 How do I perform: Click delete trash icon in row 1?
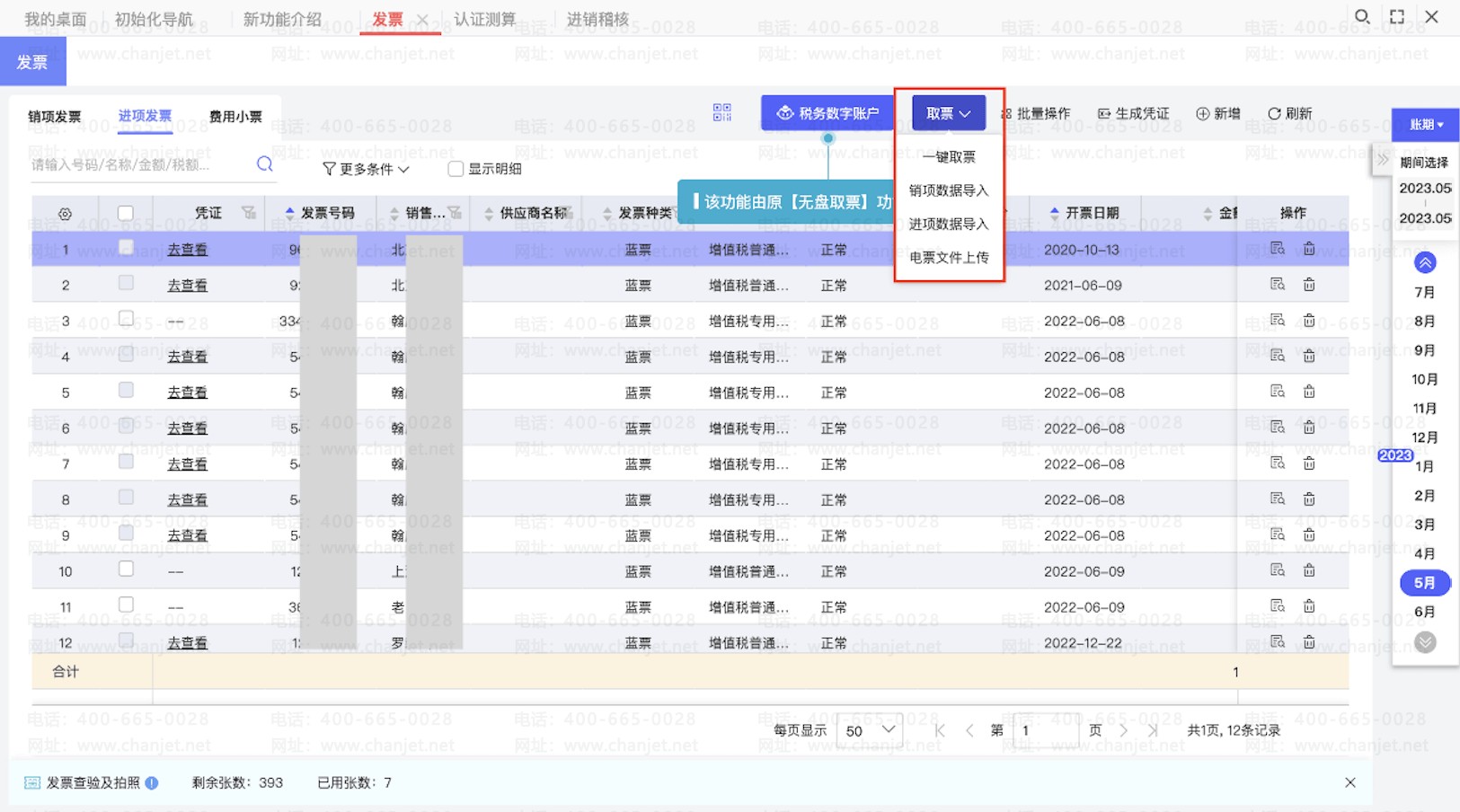pos(1309,249)
